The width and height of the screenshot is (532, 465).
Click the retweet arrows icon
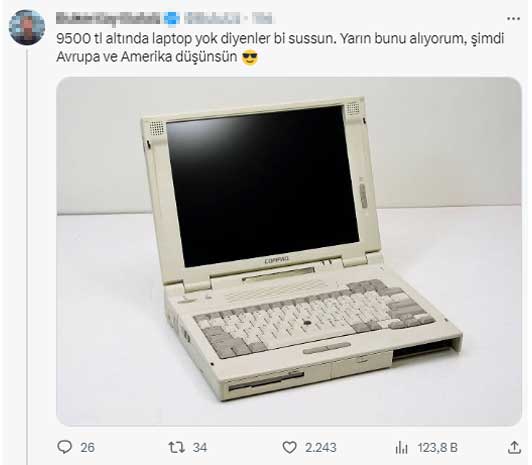click(x=177, y=447)
